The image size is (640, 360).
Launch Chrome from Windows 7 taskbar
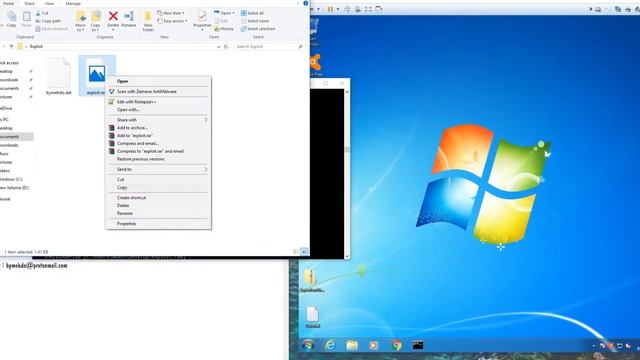tap(396, 345)
